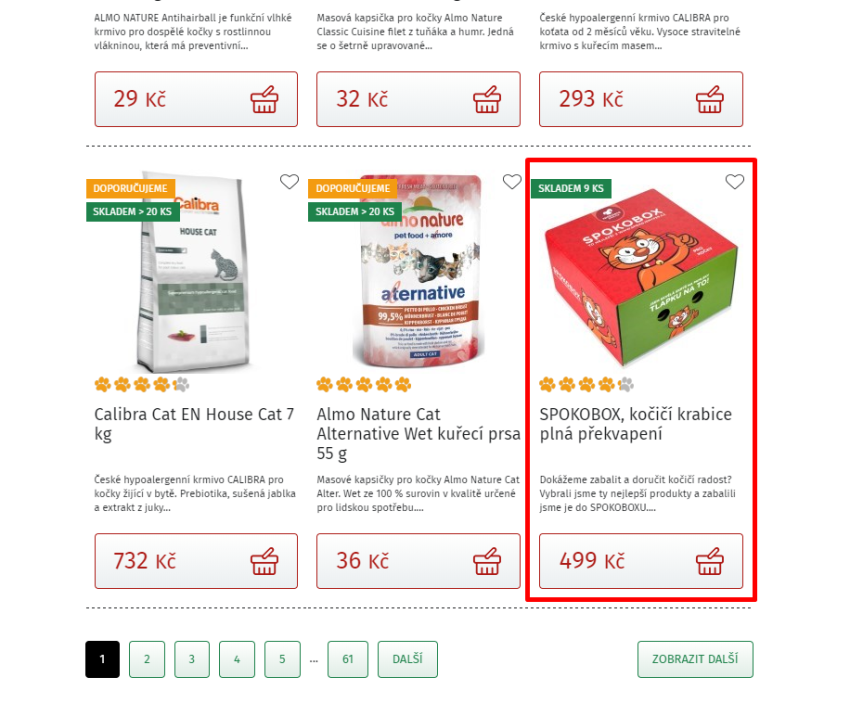Go to pagination page 2
The image size is (850, 703).
[x=147, y=659]
